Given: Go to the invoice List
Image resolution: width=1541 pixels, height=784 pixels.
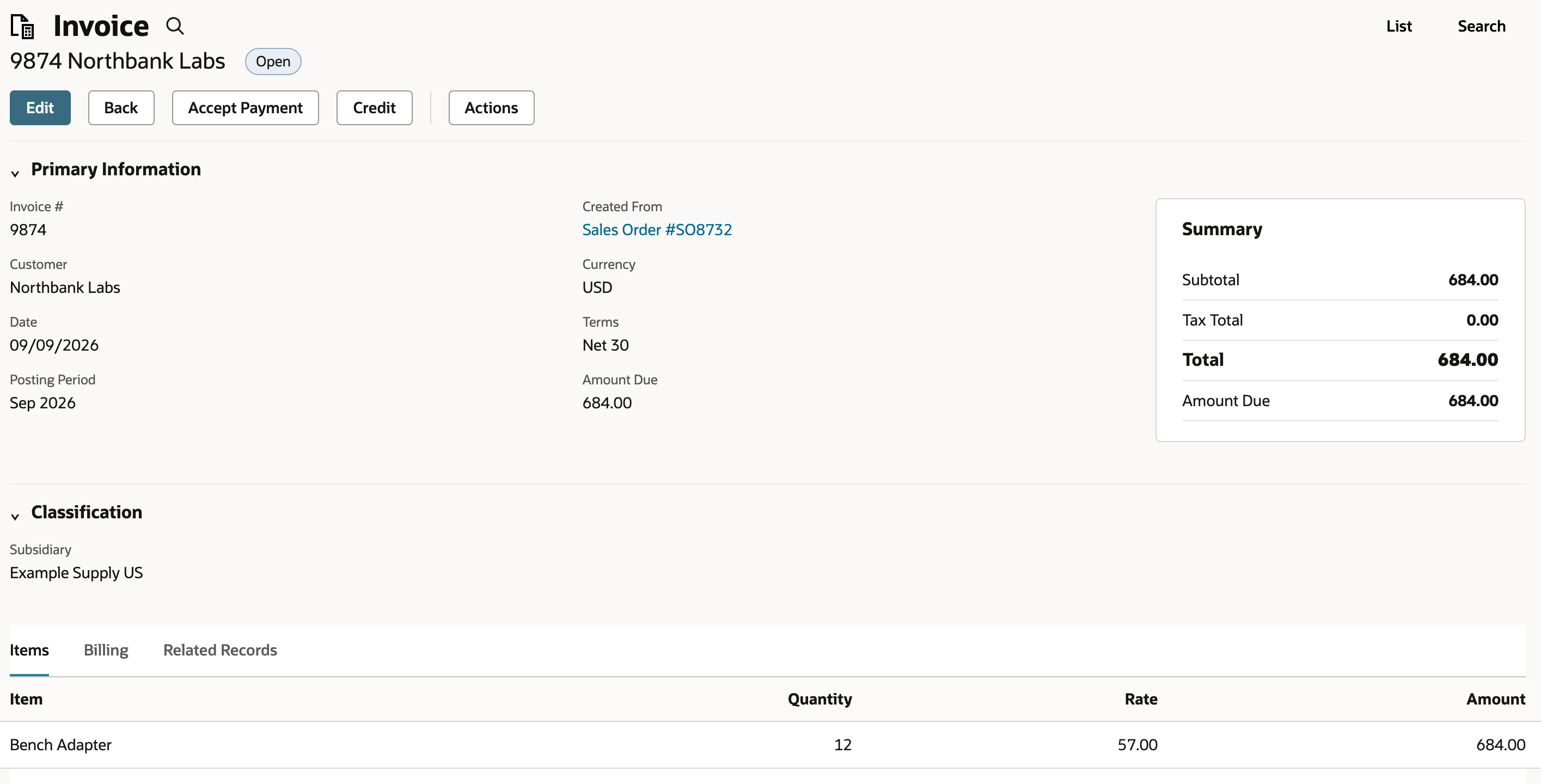Looking at the screenshot, I should (1399, 26).
